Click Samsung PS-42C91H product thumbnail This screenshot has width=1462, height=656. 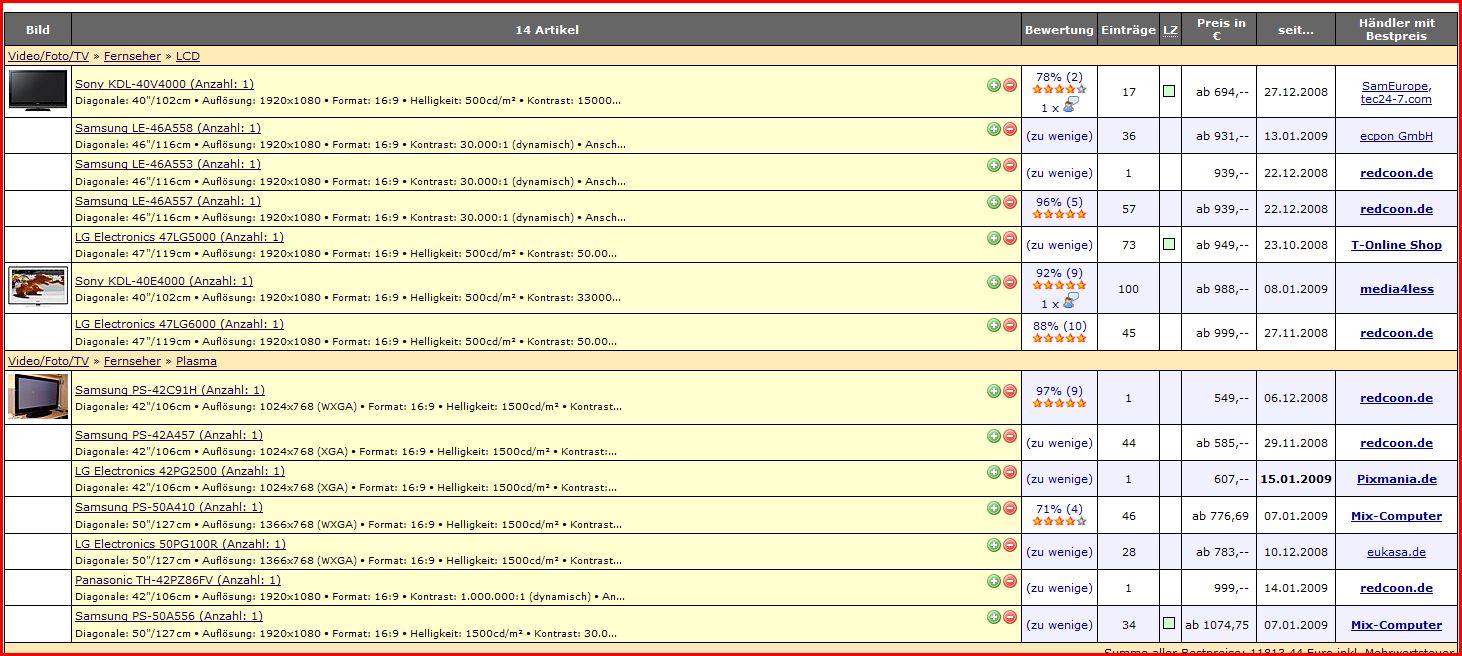pyautogui.click(x=38, y=396)
